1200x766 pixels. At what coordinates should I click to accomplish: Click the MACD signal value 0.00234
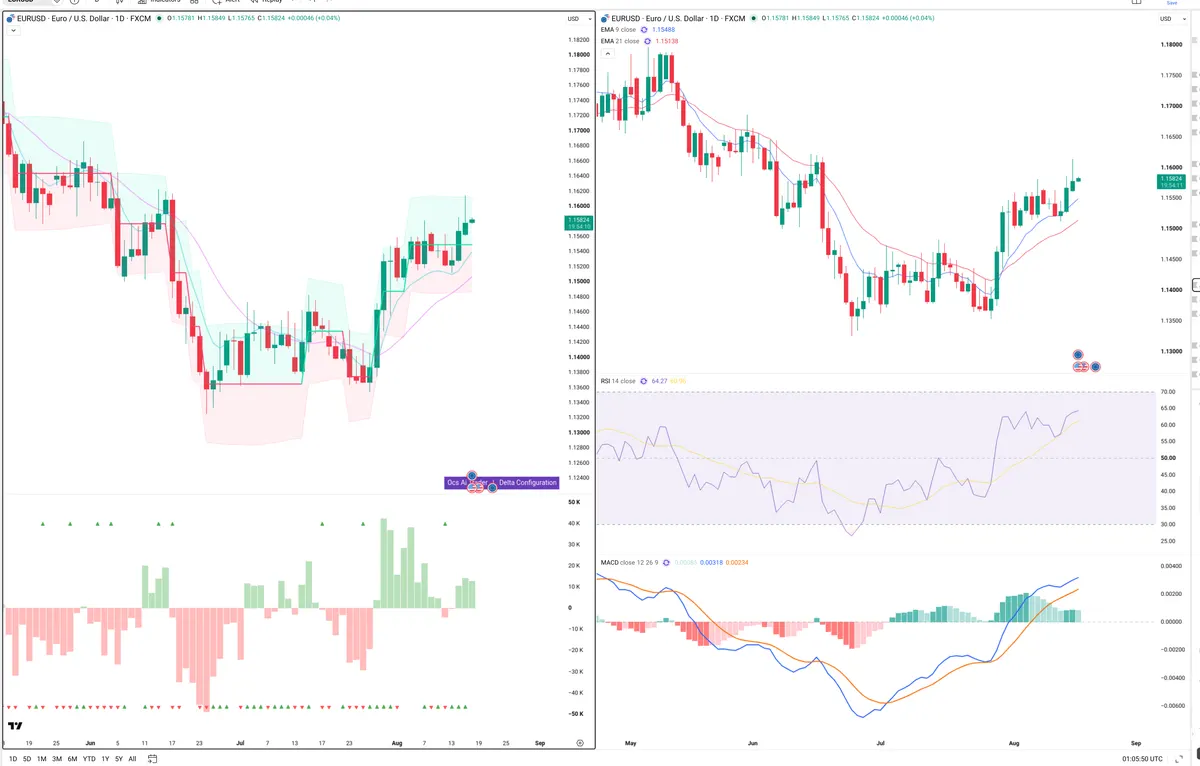pos(737,563)
